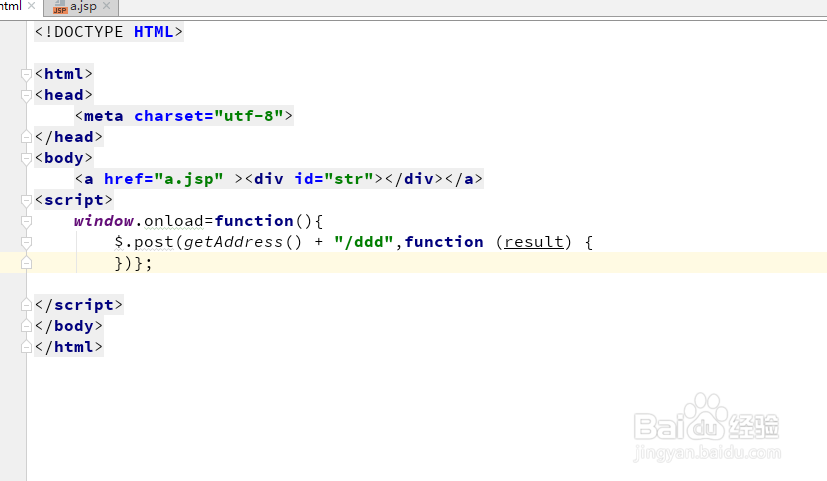The height and width of the screenshot is (481, 827).
Task: Click the charset="utf-8" attribute text
Action: coord(209,116)
